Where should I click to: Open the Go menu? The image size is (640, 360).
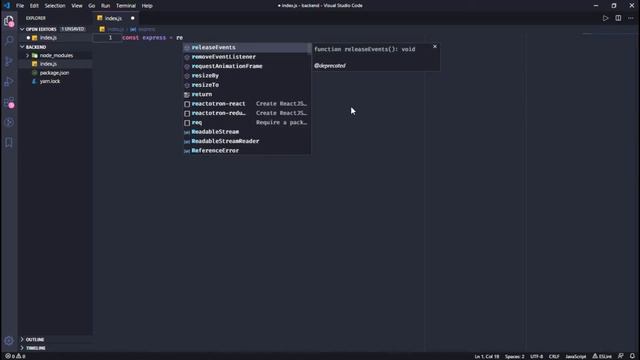pos(91,6)
